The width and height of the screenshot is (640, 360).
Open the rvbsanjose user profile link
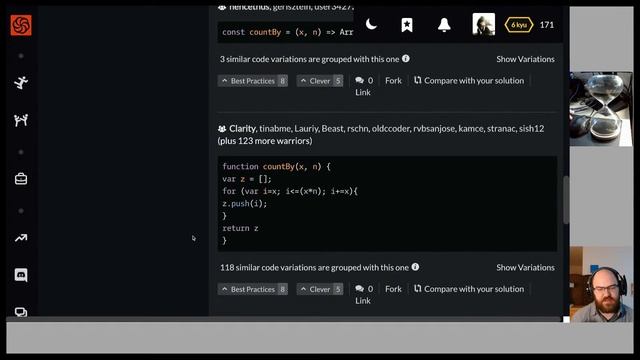click(x=434, y=129)
